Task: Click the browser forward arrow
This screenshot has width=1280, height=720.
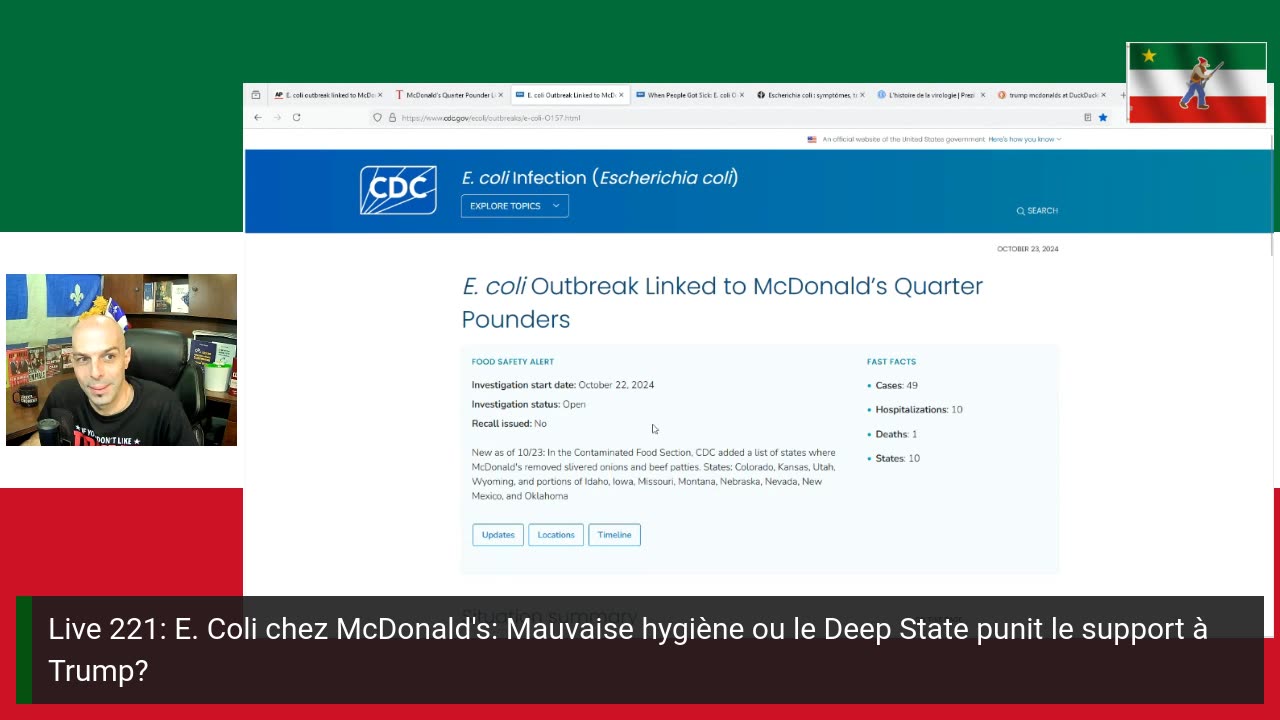Action: (x=276, y=117)
